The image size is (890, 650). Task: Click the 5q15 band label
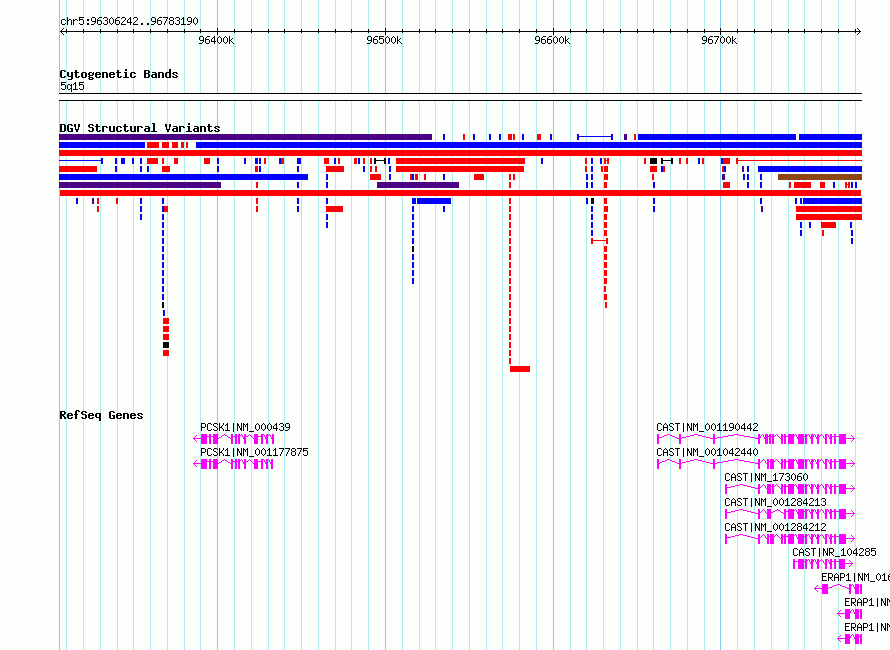[x=72, y=86]
